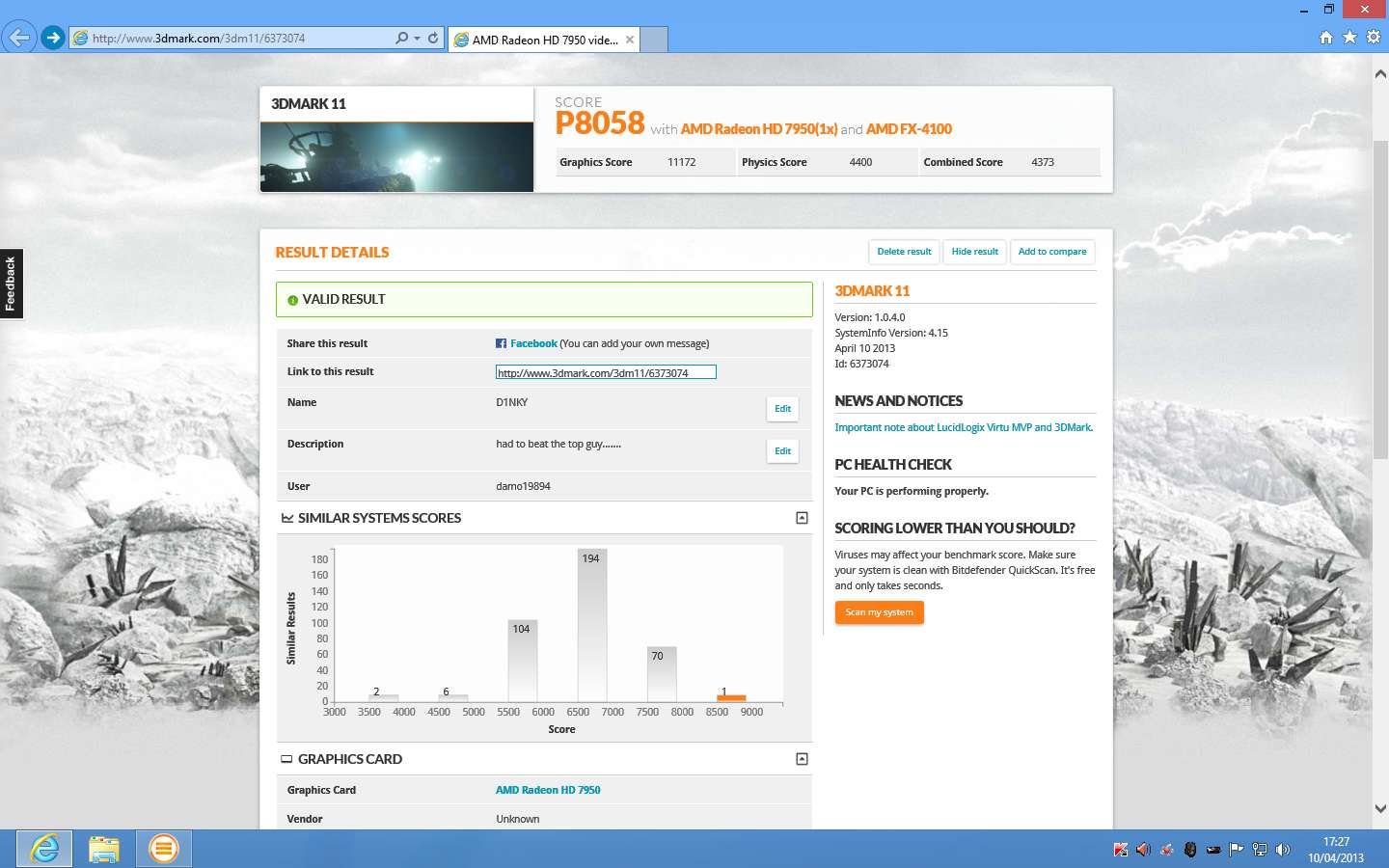Screen dimensions: 1389x868
Task: Open the orange round app on taskbar
Action: pos(164,849)
